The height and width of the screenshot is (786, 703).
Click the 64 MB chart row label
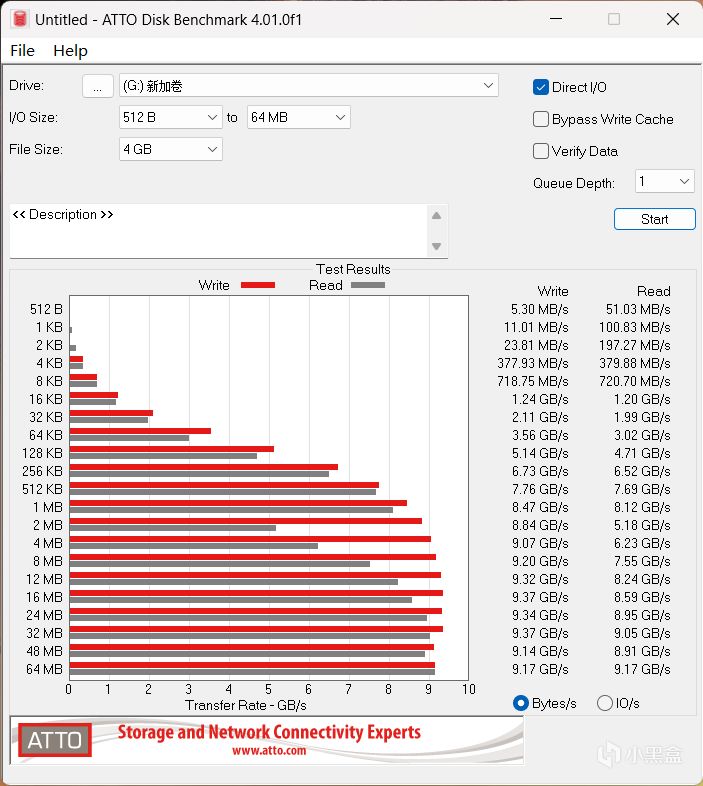point(44,669)
